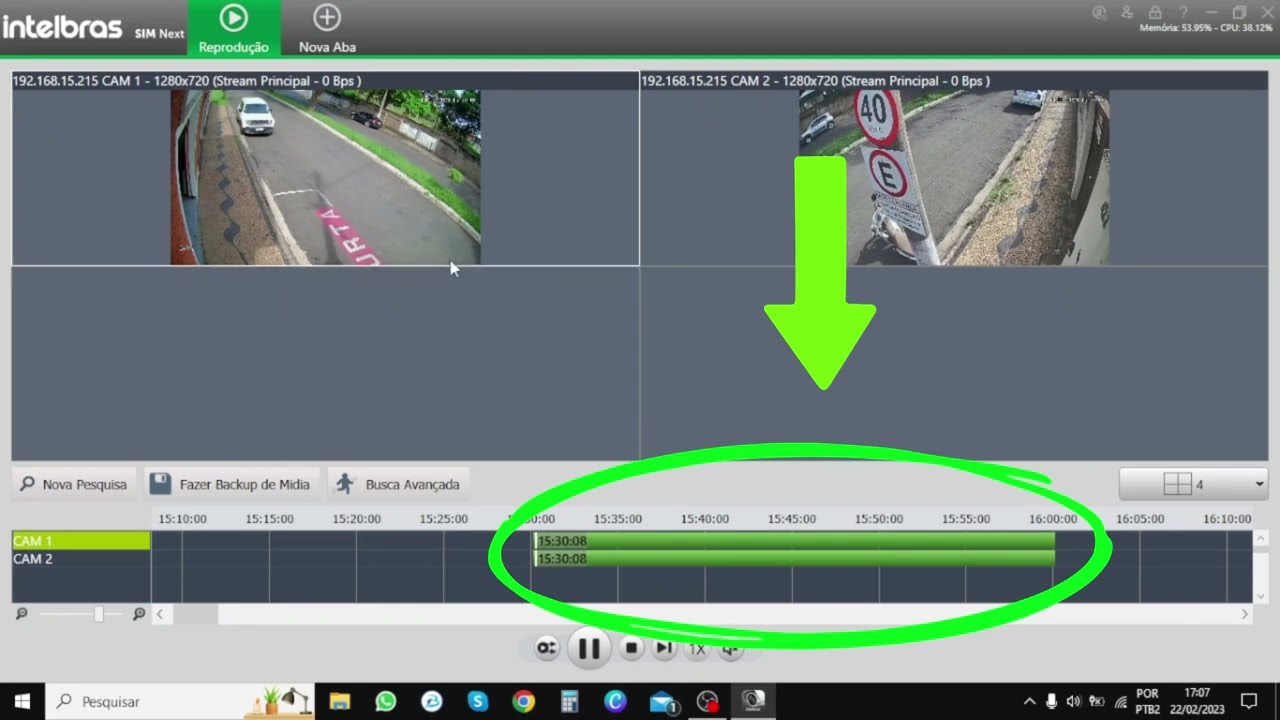This screenshot has width=1280, height=720.
Task: Open the Reprodução tab
Action: tap(233, 28)
